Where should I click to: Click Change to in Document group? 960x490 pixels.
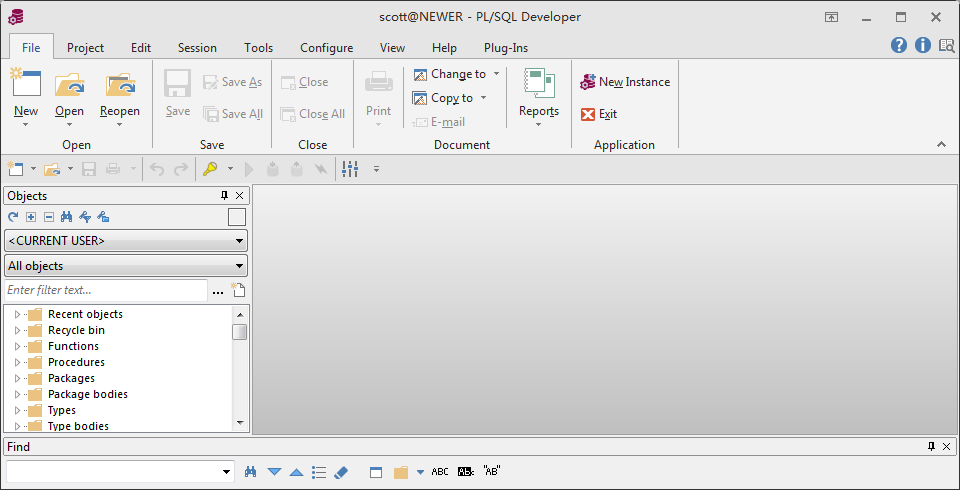point(450,74)
